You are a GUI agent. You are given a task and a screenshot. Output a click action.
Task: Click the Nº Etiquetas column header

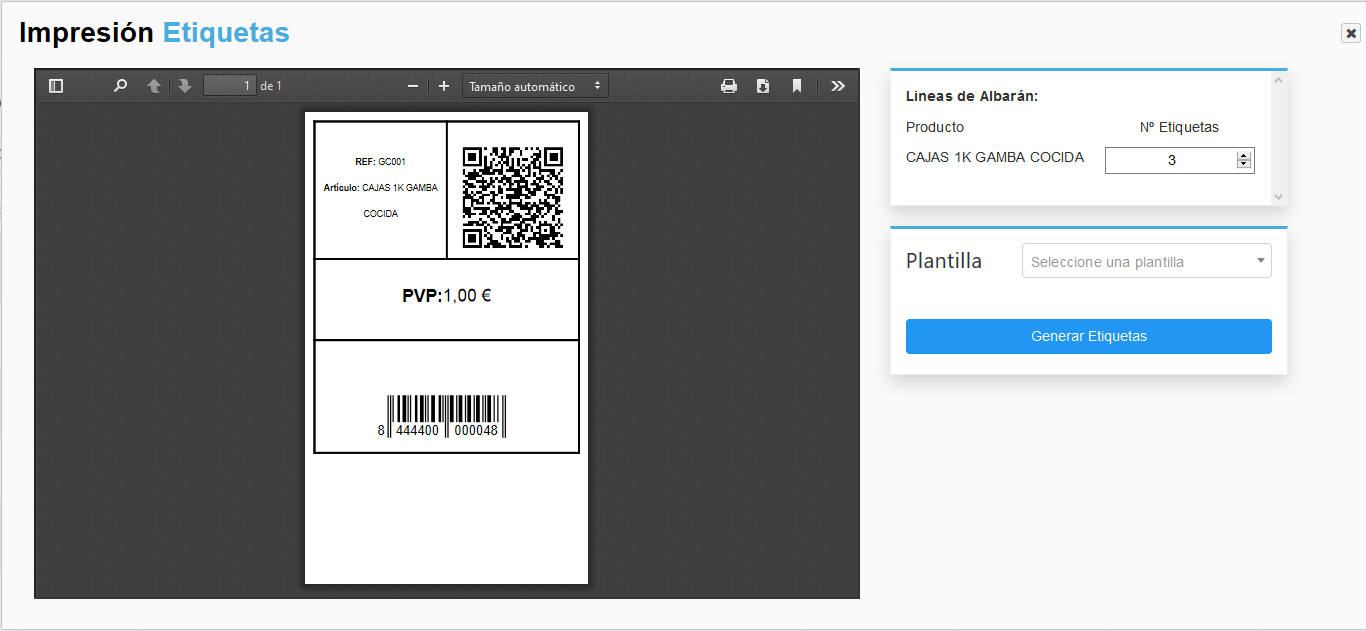[1179, 127]
